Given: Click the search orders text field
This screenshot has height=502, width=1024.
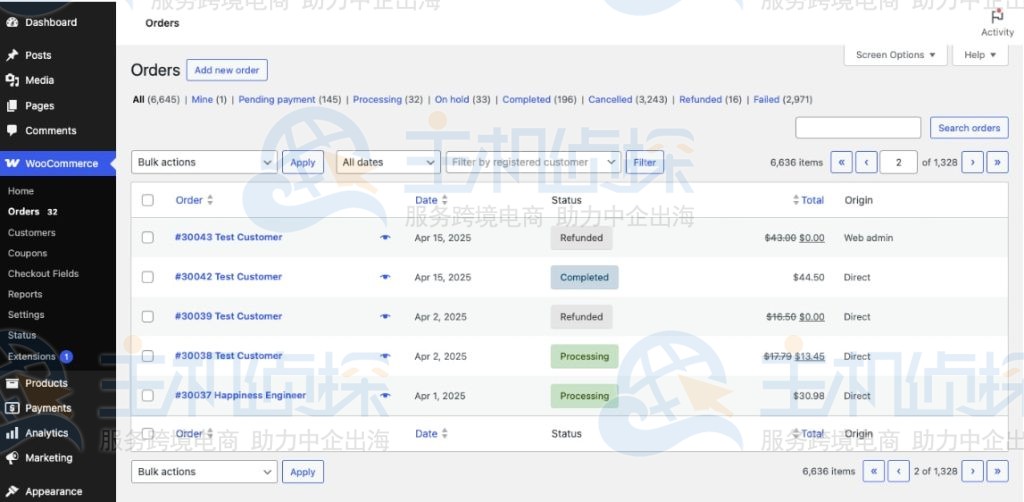Looking at the screenshot, I should (x=858, y=128).
